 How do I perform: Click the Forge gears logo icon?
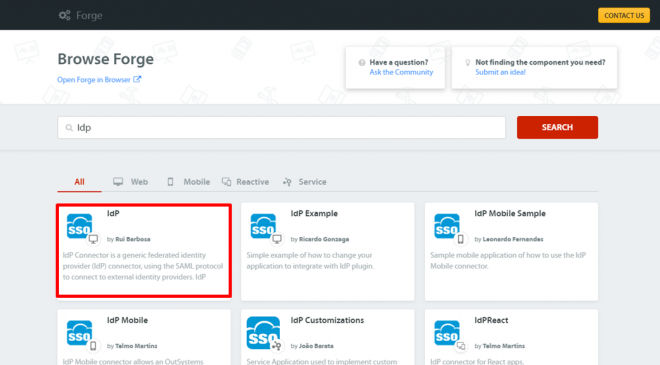[x=64, y=16]
